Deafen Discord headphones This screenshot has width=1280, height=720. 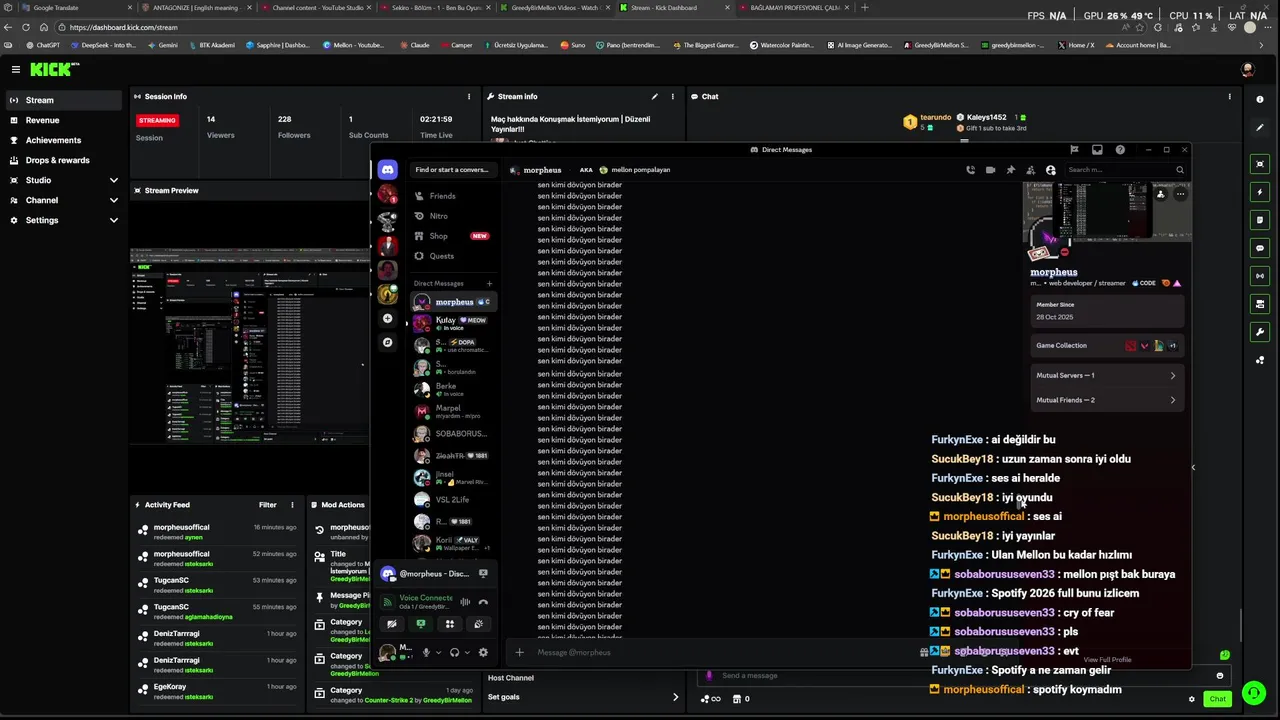coord(454,653)
